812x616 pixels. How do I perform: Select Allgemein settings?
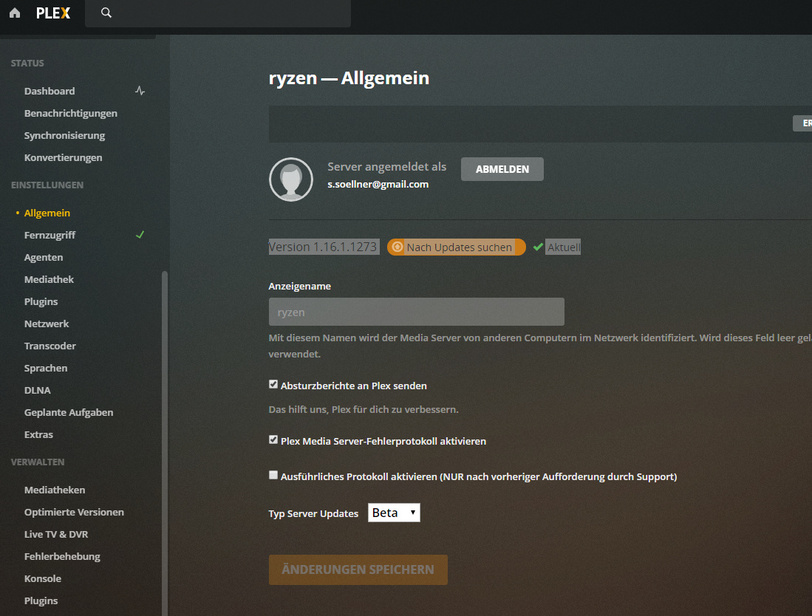coord(47,213)
